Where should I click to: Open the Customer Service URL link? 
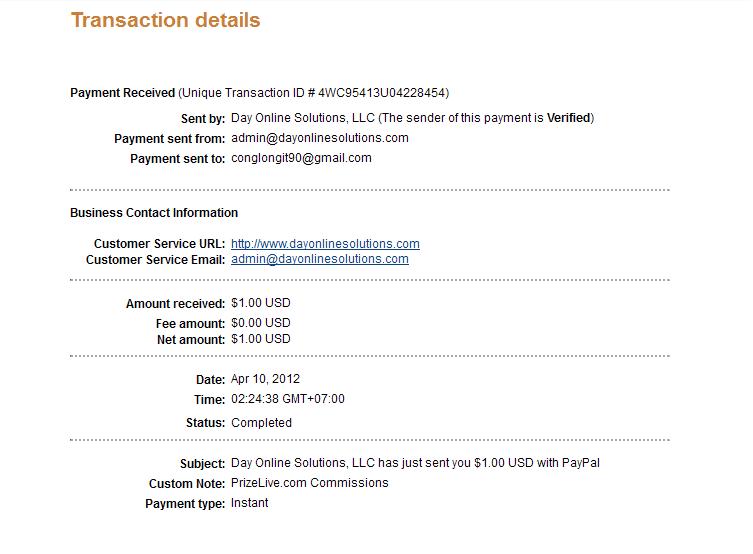click(325, 244)
